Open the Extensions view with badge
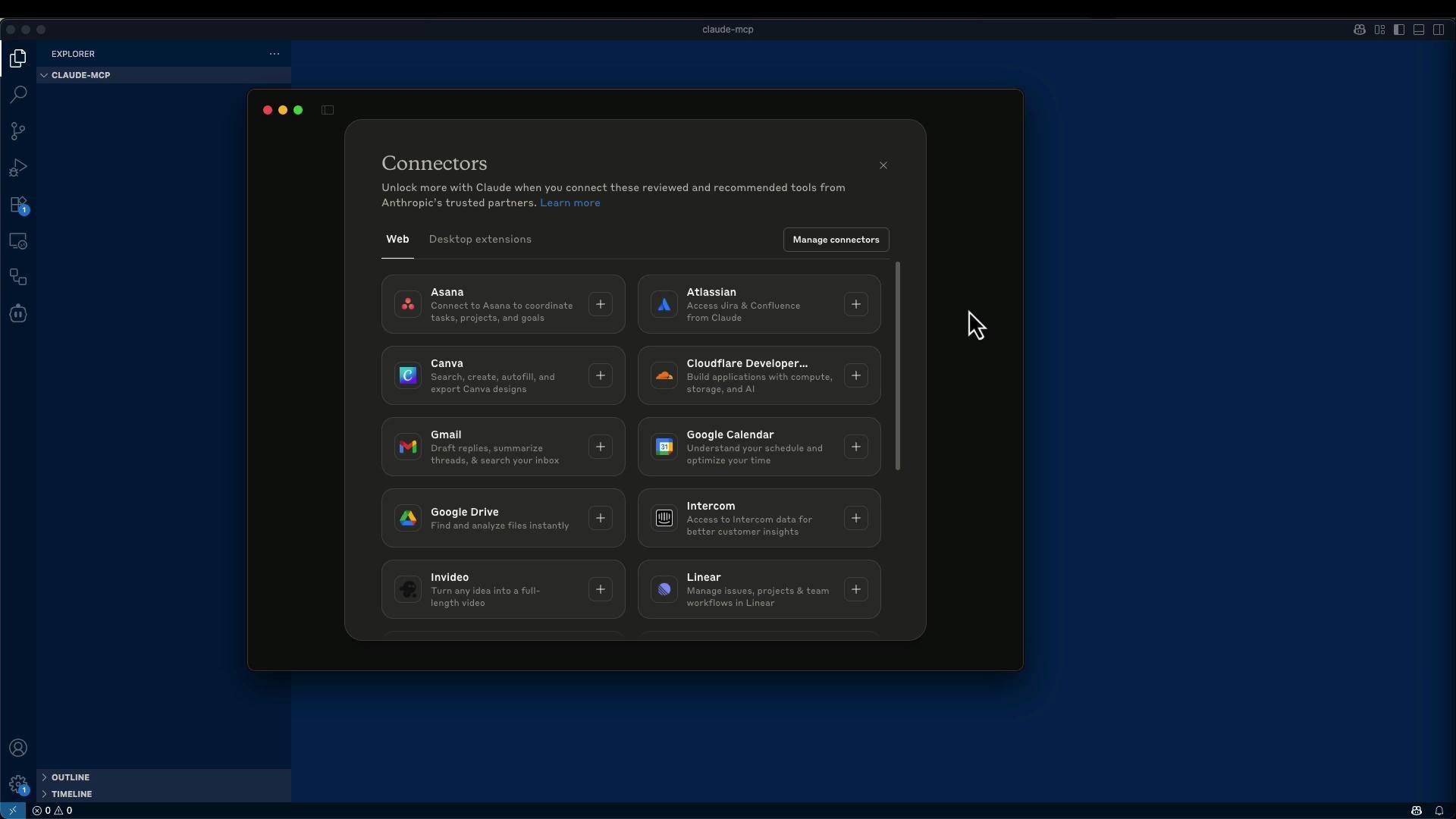This screenshot has width=1456, height=819. 18,205
